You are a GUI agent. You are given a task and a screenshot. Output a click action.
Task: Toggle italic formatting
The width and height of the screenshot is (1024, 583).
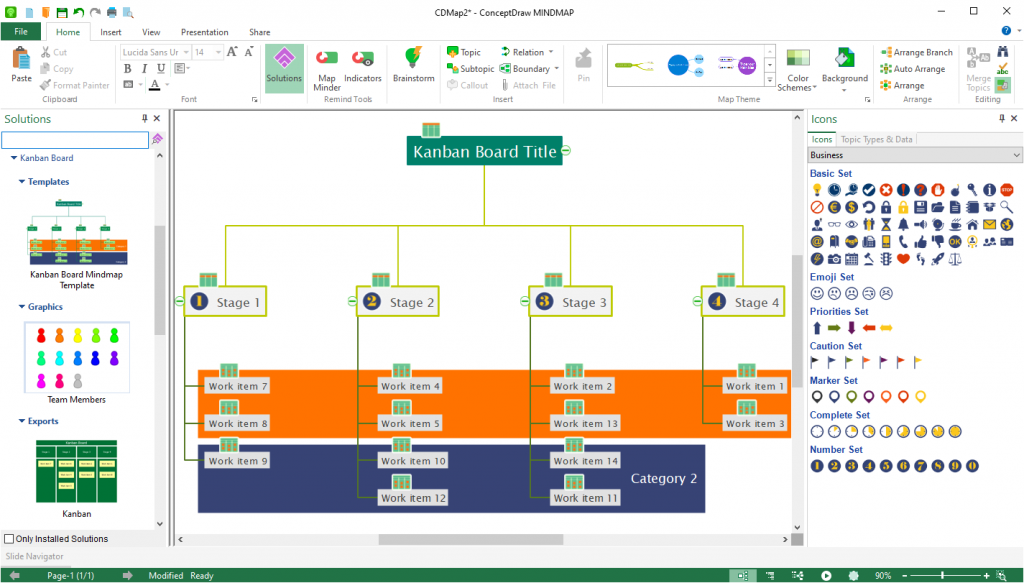coord(143,67)
